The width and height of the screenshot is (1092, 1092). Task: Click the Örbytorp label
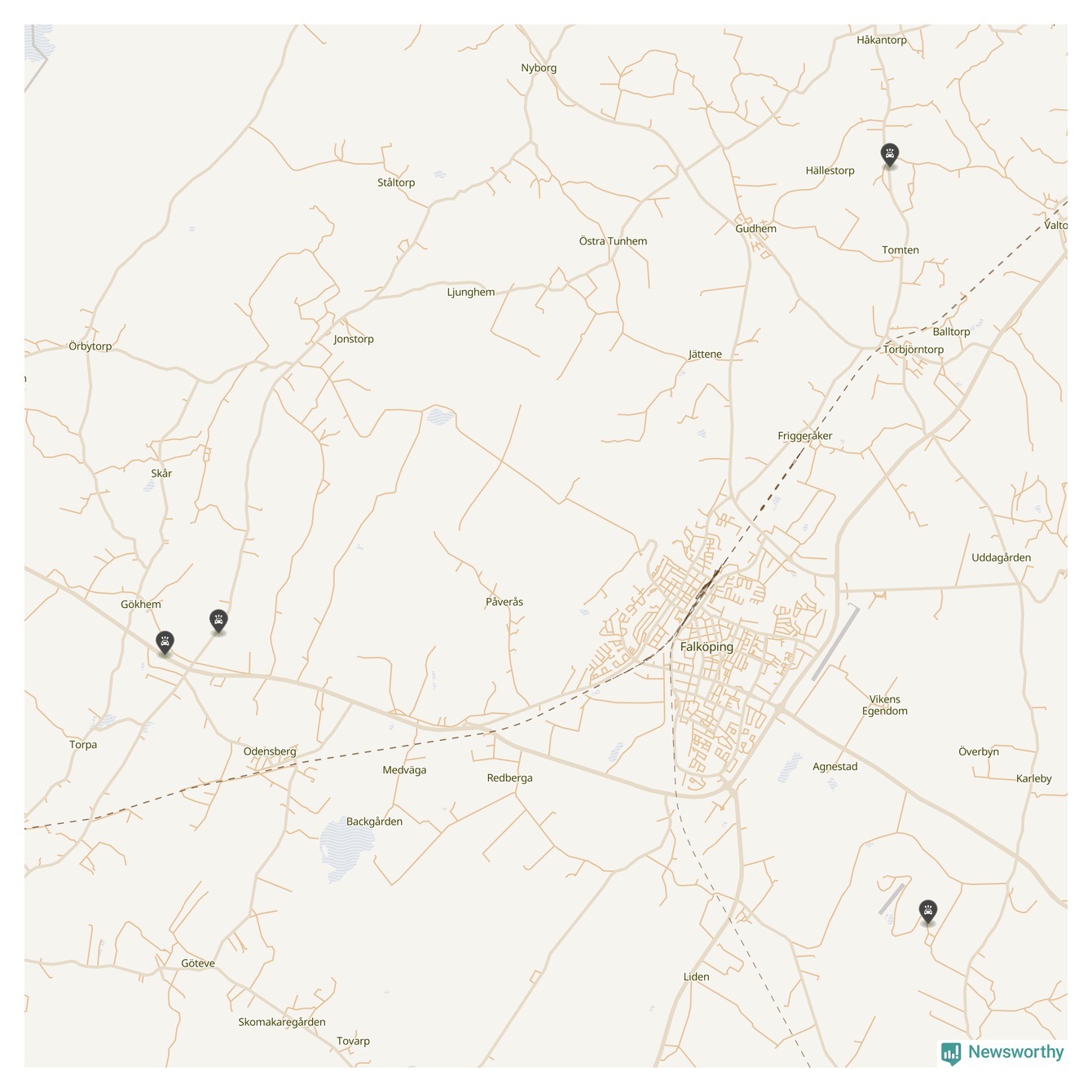coord(90,346)
